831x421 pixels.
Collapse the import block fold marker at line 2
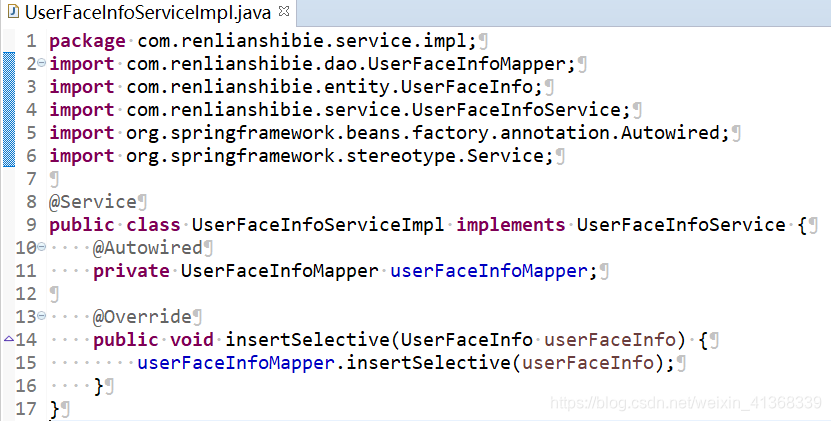point(41,63)
